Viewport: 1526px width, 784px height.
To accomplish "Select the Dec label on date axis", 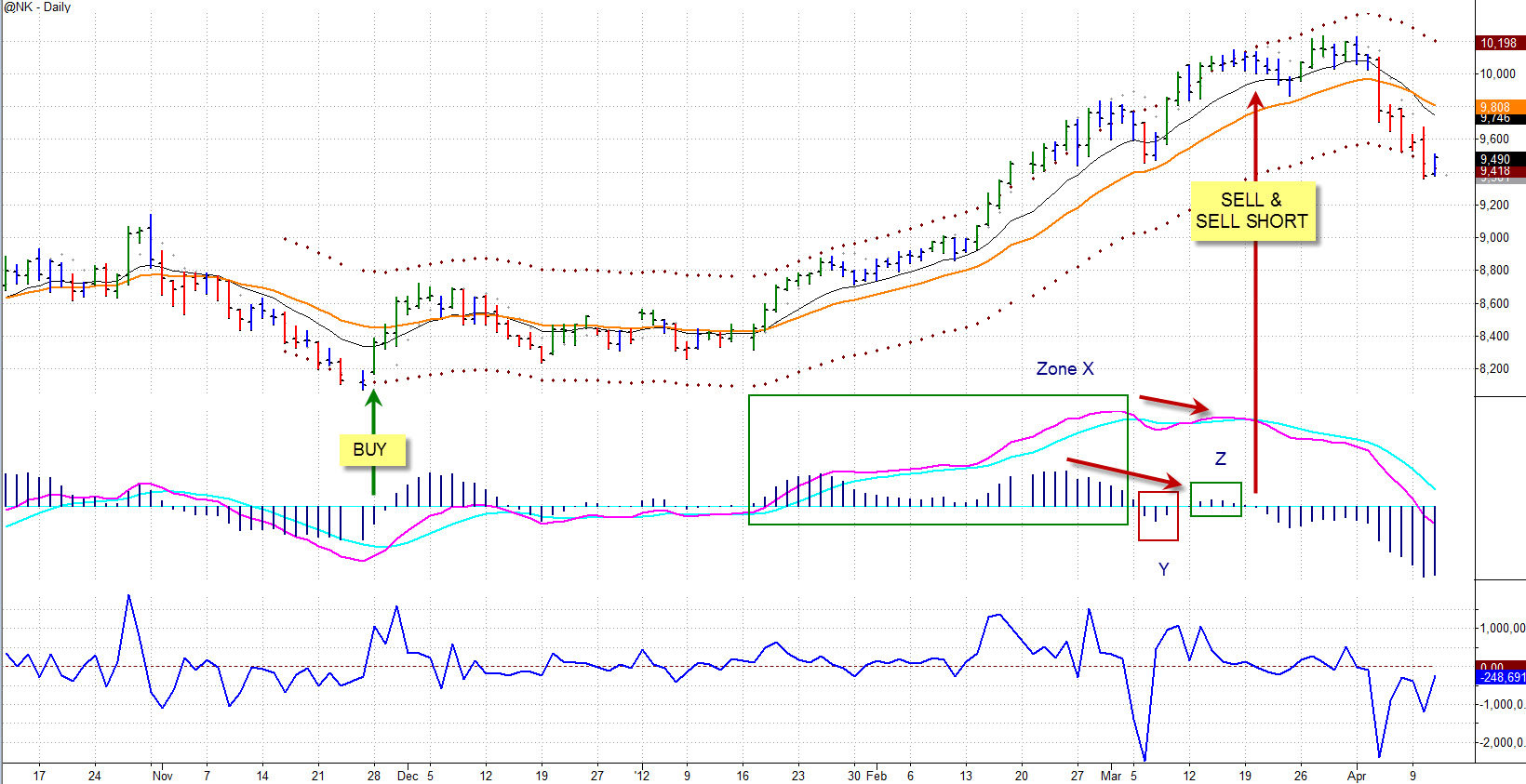I will pyautogui.click(x=407, y=775).
